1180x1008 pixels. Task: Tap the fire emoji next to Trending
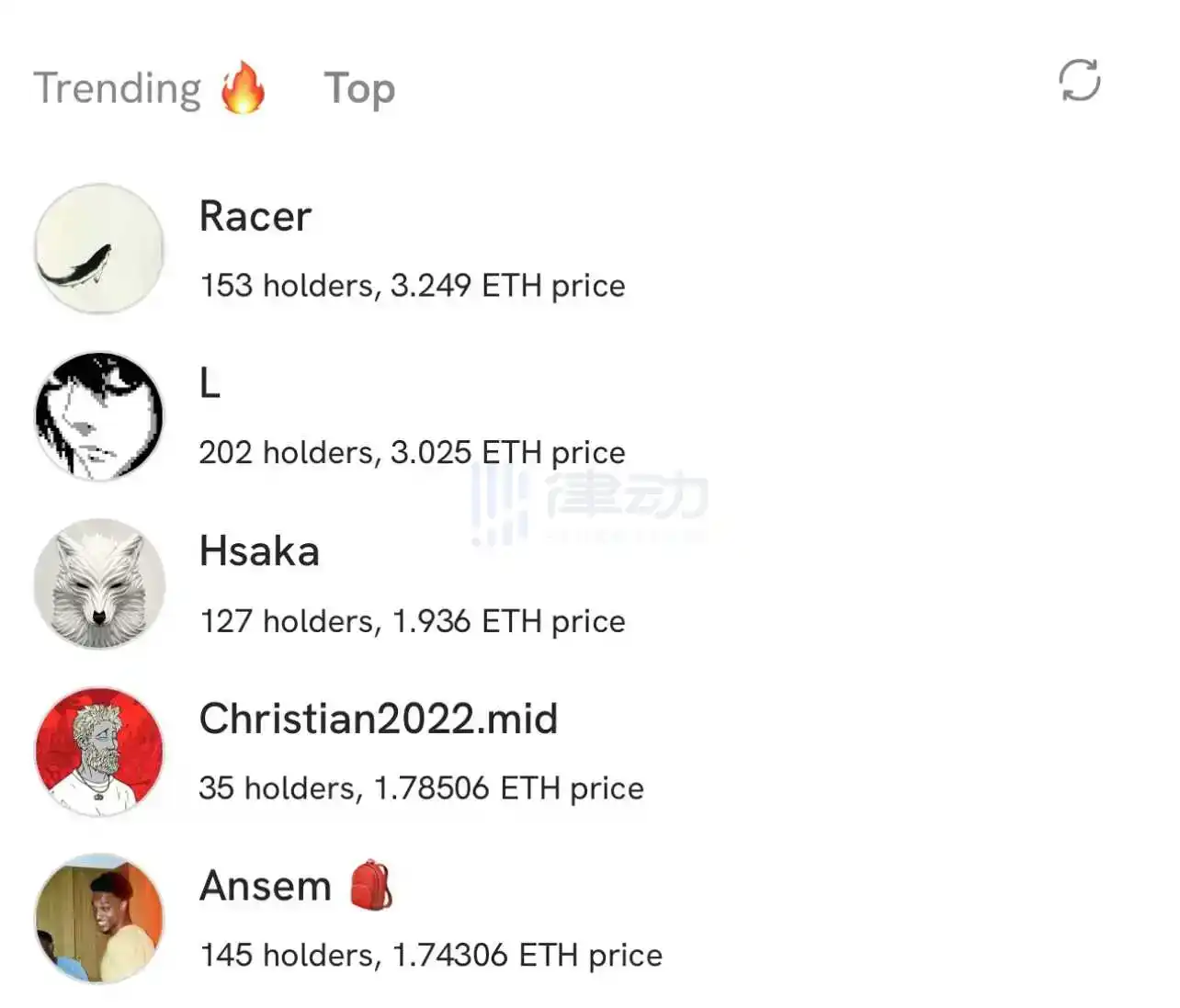click(x=244, y=87)
